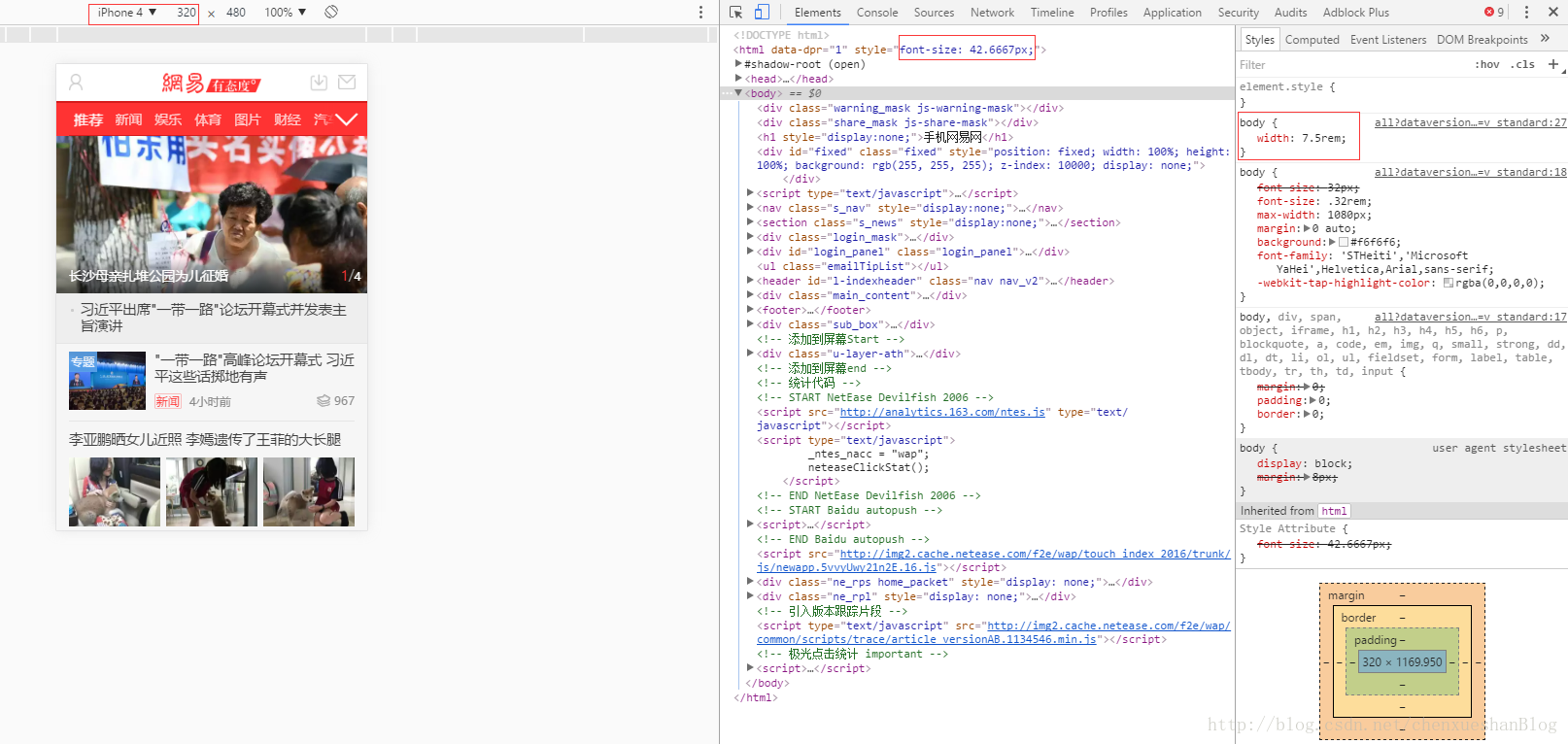The image size is (1568, 744).
Task: Select the 推荐 category on page
Action: 88,119
